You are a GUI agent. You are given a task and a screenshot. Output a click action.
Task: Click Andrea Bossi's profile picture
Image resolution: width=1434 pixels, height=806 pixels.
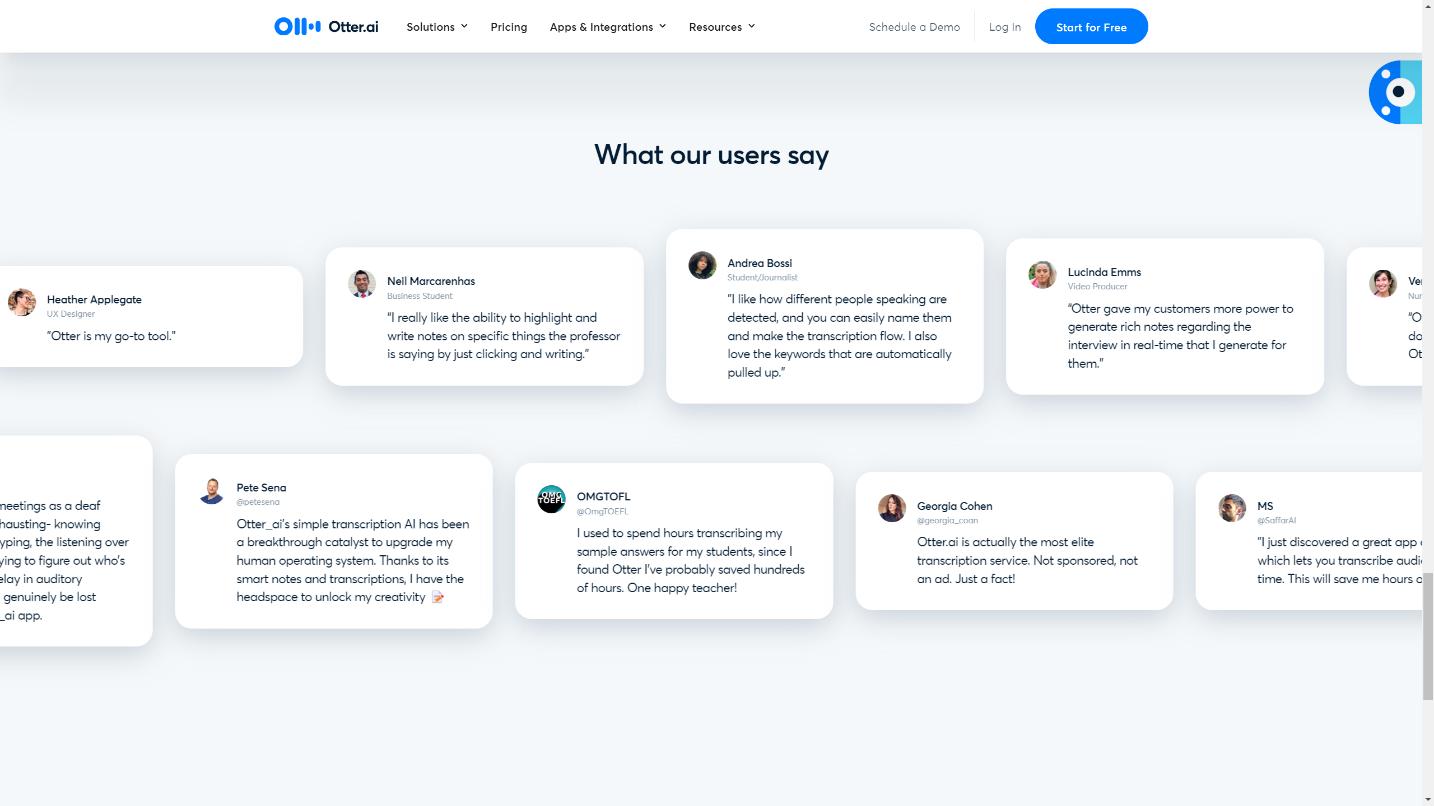pos(702,265)
